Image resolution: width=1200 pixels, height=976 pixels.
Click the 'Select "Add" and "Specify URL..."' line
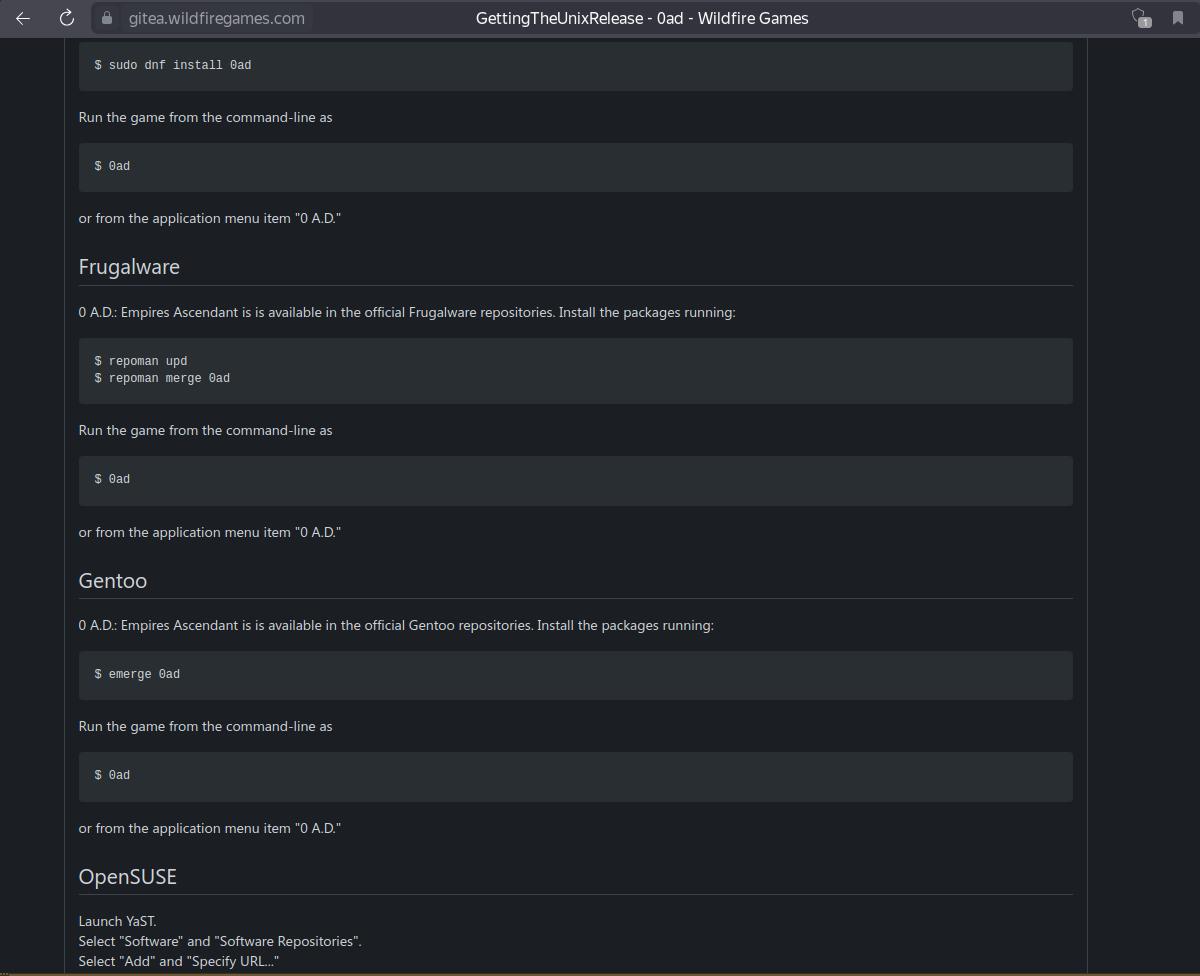click(179, 961)
